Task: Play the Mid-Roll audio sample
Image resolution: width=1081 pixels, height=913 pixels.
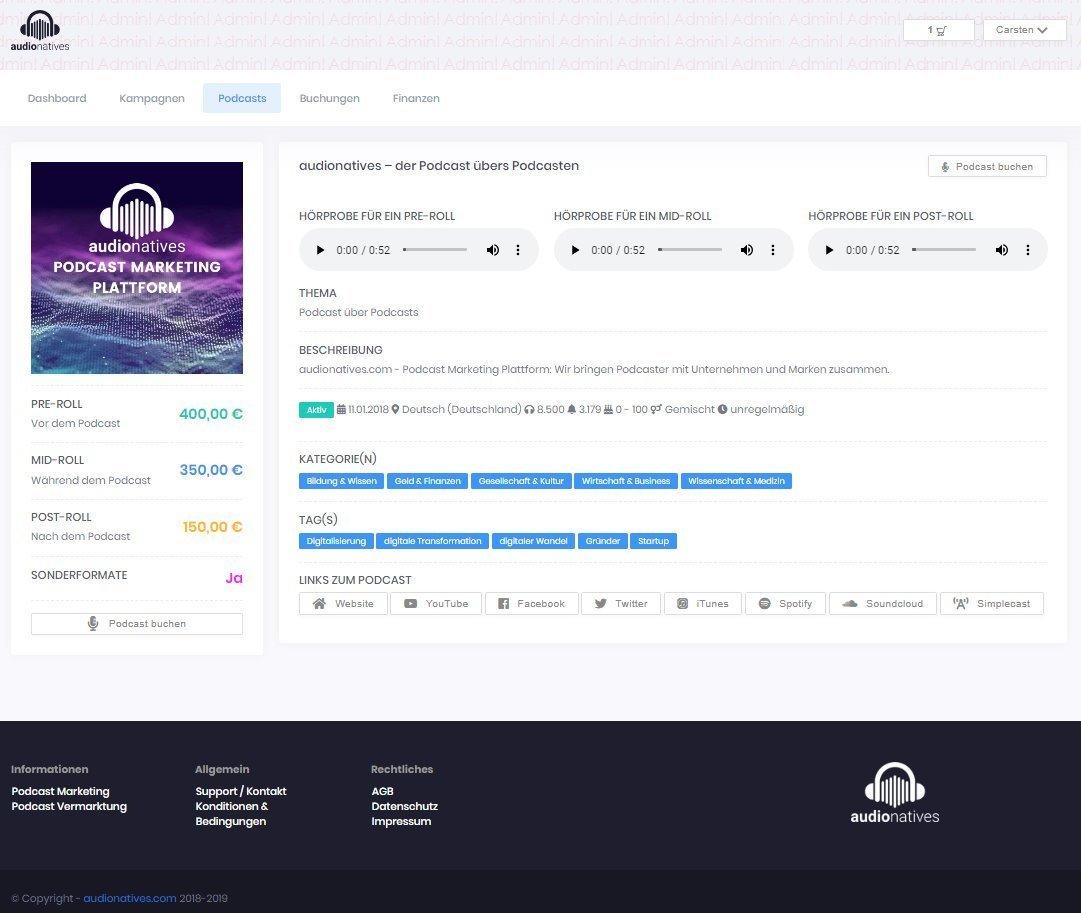Action: (x=575, y=250)
